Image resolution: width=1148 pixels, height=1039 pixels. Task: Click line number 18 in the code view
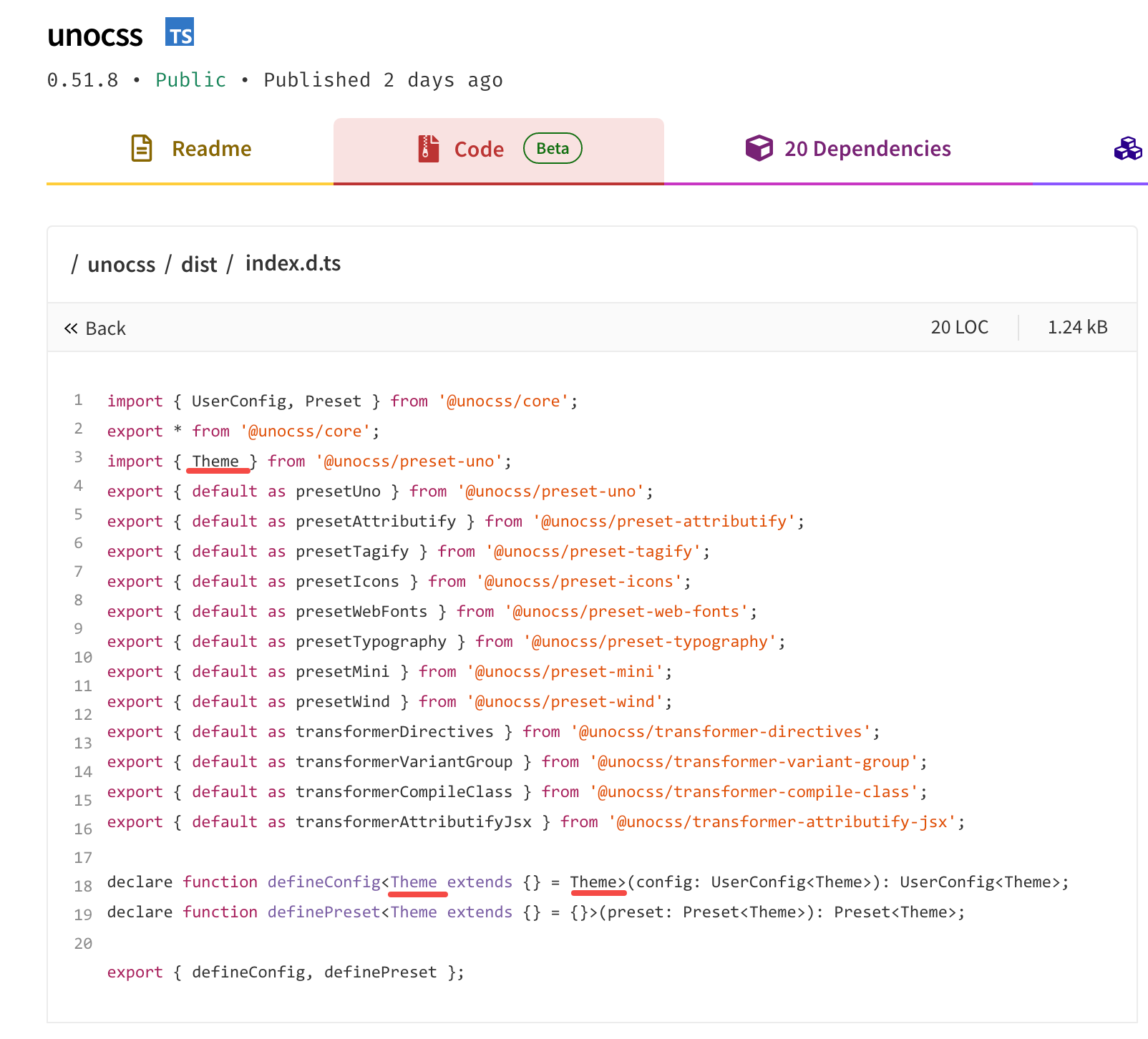click(82, 886)
